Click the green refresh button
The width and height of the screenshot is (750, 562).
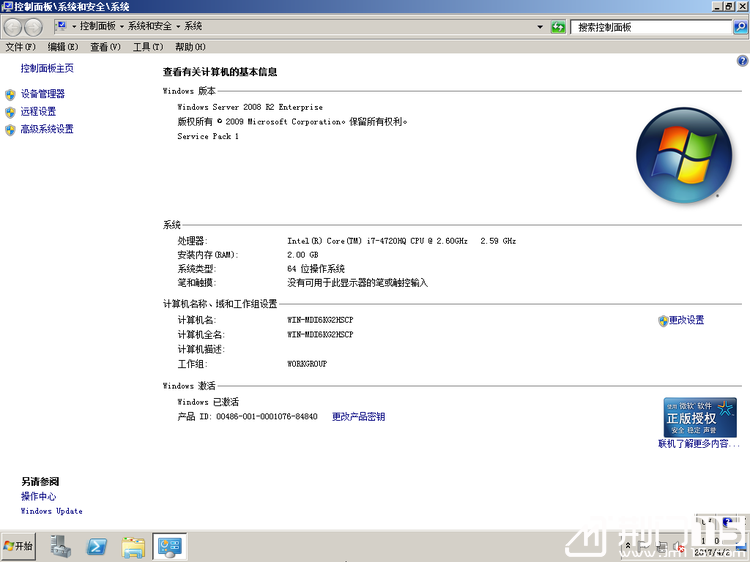tap(558, 27)
